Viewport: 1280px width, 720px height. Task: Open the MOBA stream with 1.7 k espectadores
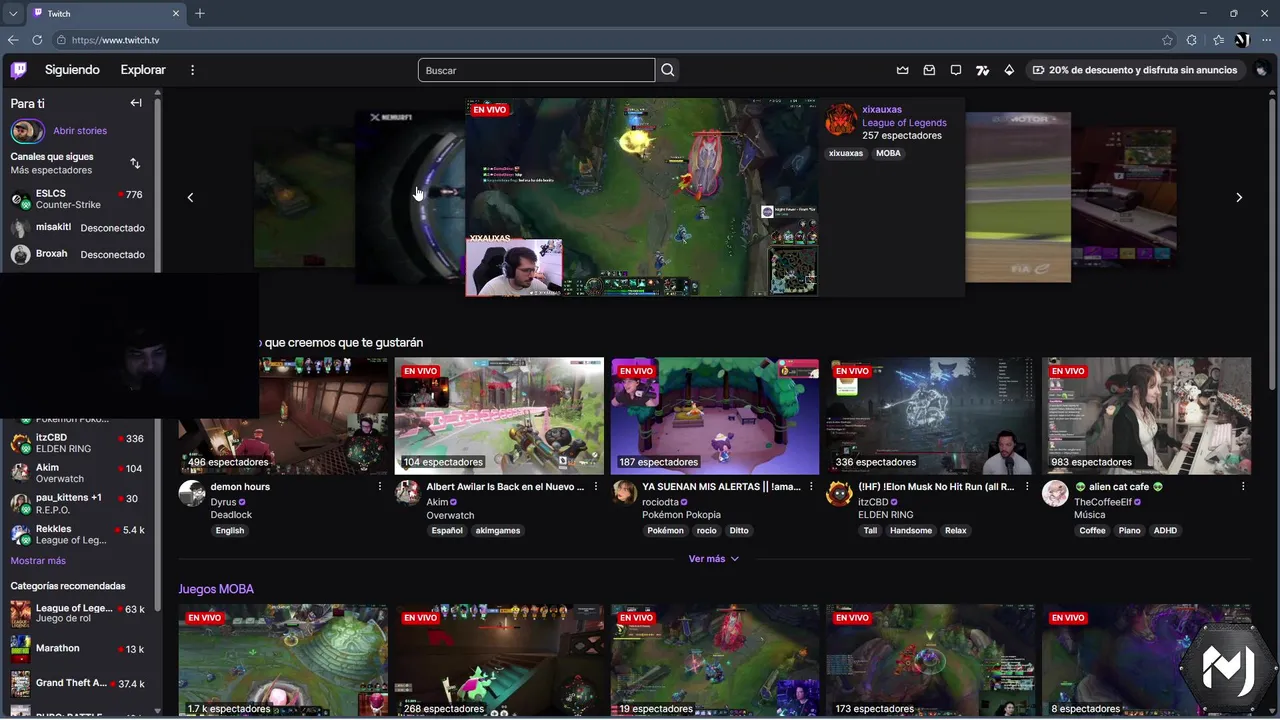(x=283, y=660)
